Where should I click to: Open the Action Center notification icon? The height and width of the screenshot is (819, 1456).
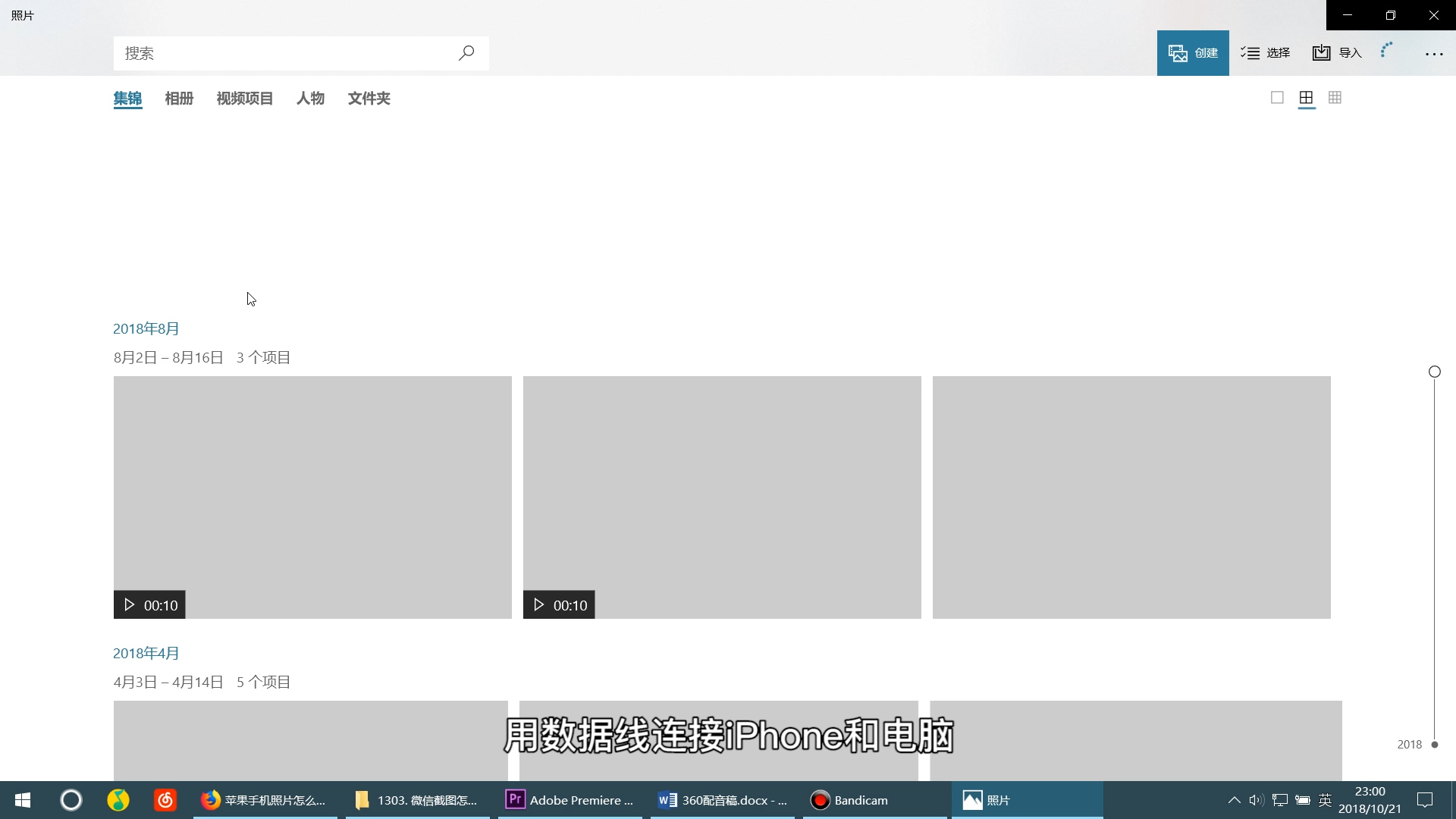tap(1425, 800)
